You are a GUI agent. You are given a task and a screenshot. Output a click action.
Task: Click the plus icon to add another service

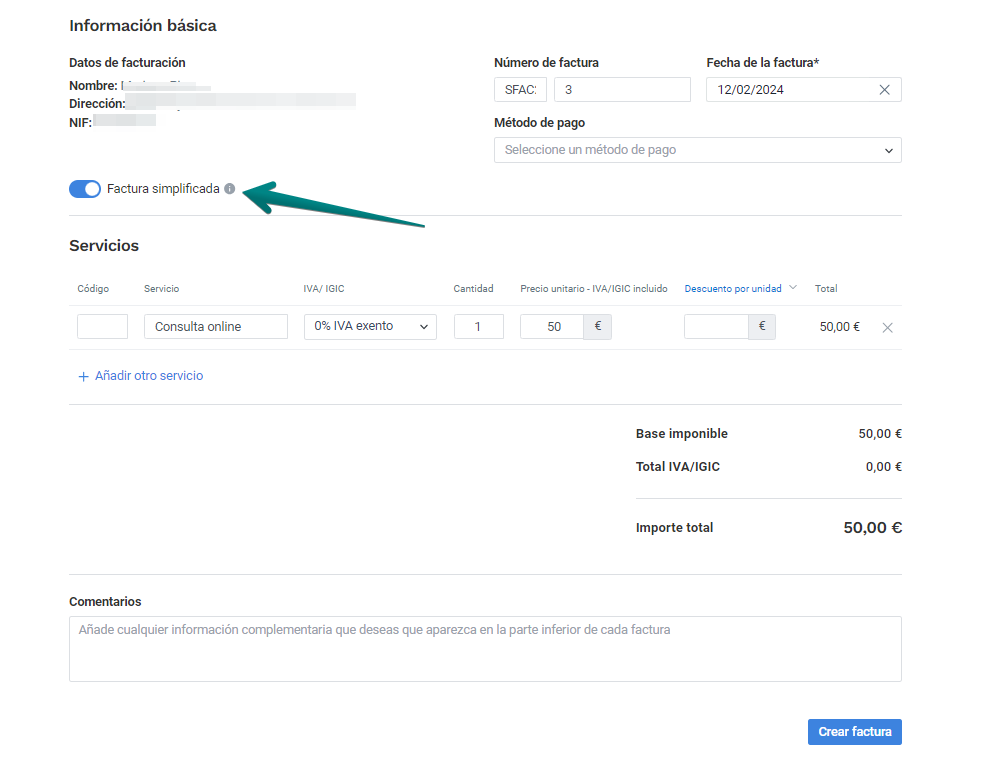click(83, 377)
